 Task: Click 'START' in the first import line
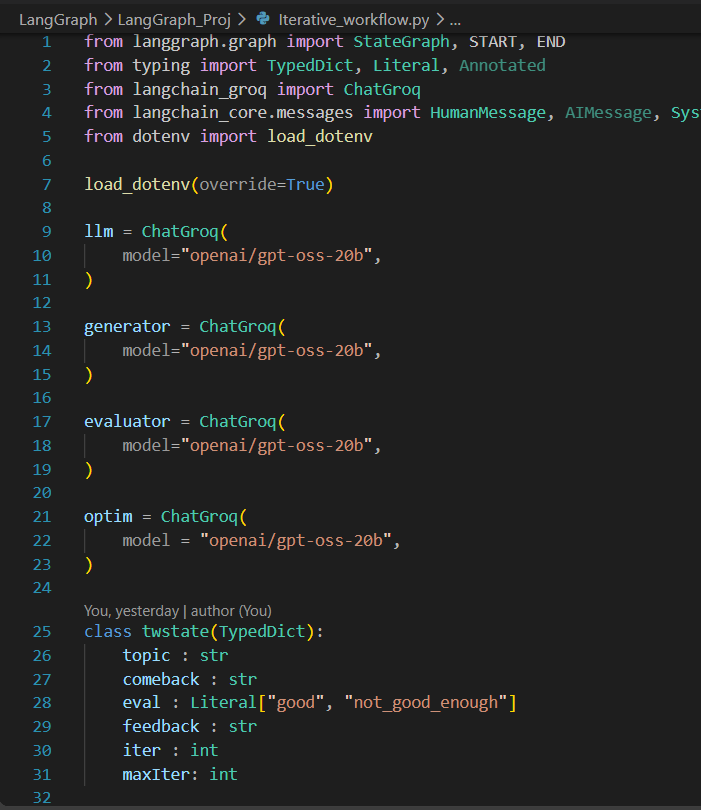[492, 42]
